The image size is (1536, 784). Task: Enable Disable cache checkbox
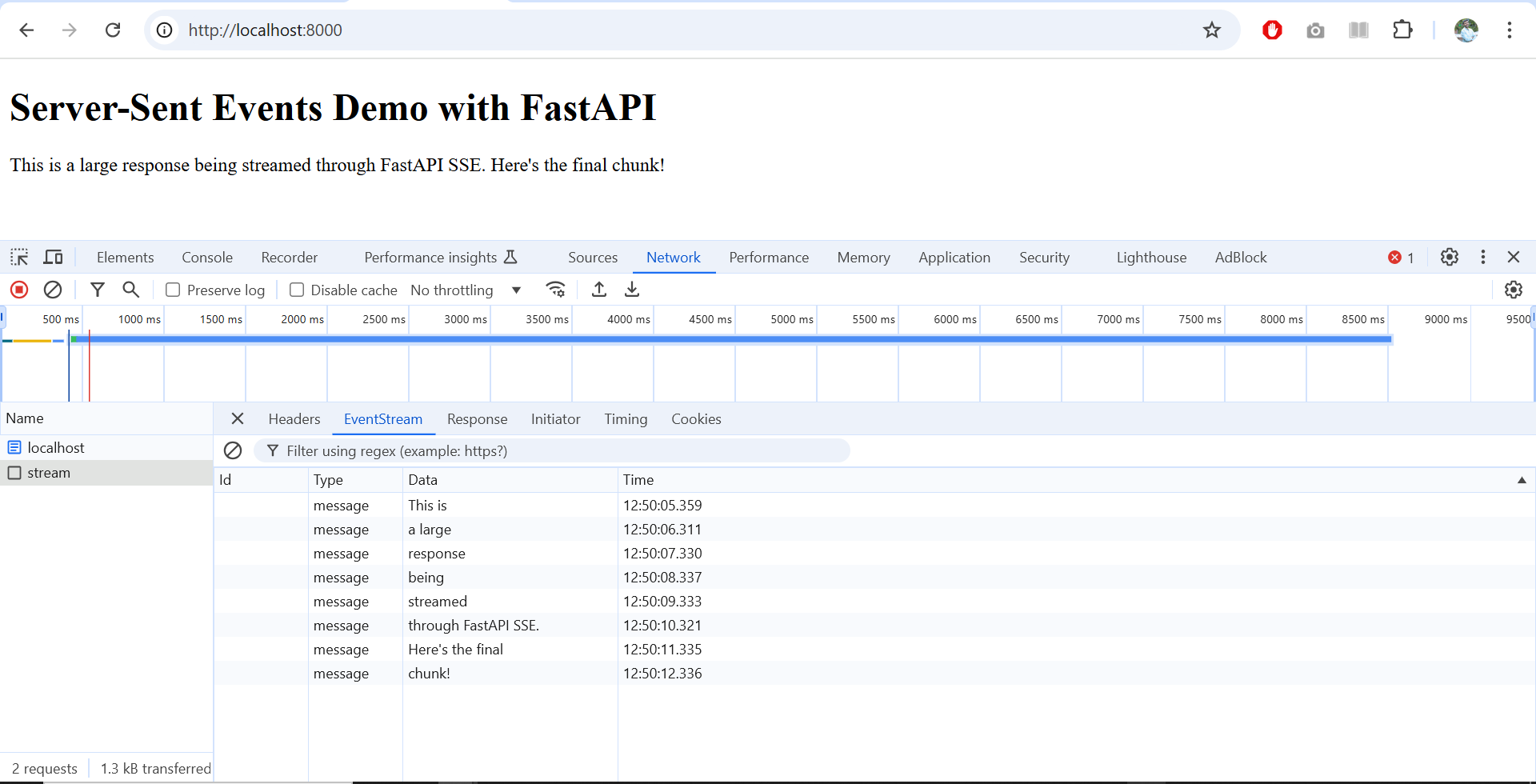297,290
